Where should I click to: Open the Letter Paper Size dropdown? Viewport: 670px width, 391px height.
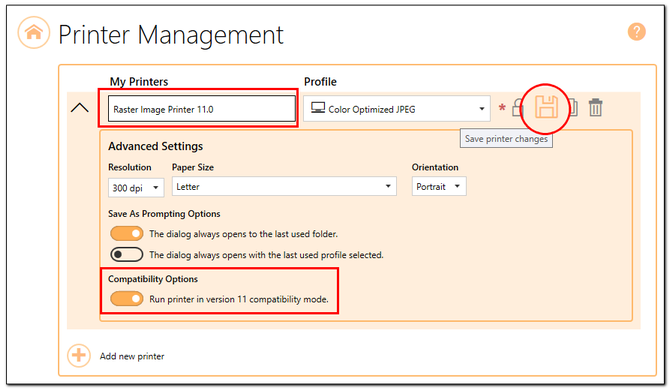pos(284,186)
